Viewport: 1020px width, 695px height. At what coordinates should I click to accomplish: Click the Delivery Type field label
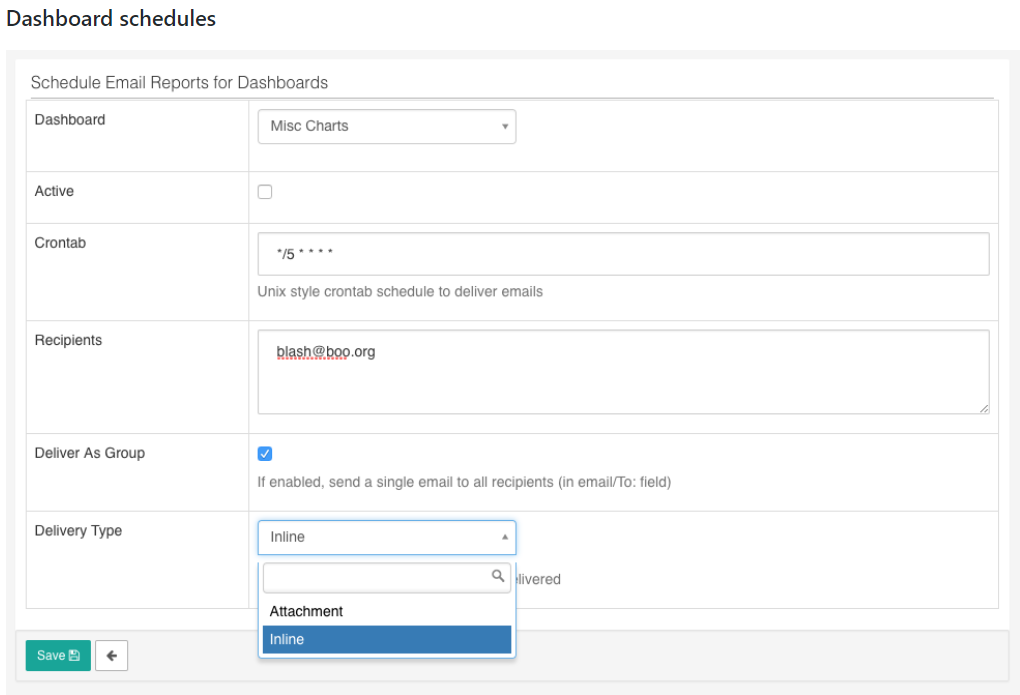[x=78, y=531]
